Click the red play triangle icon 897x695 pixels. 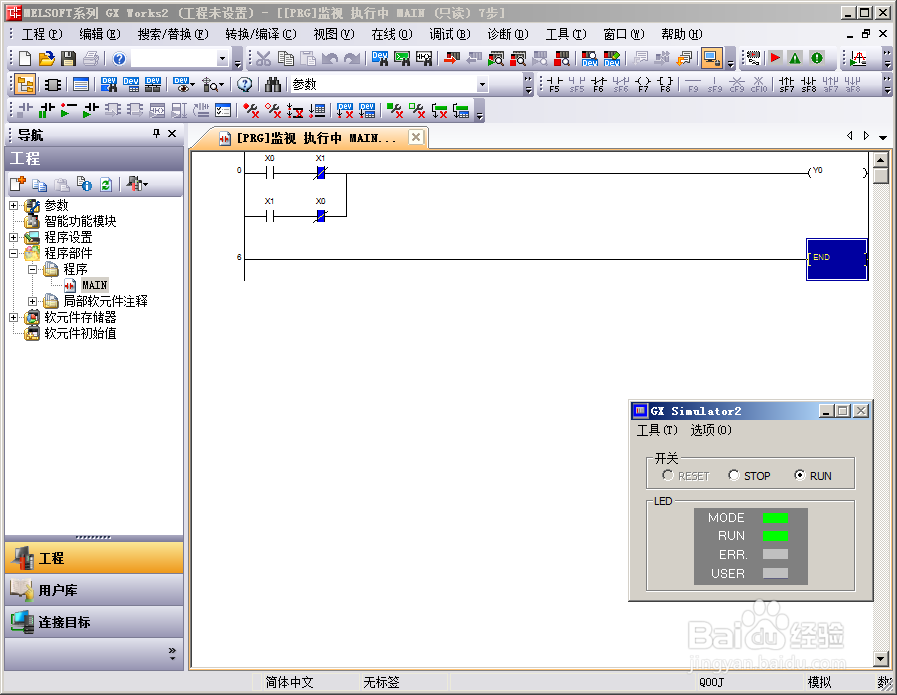775,58
